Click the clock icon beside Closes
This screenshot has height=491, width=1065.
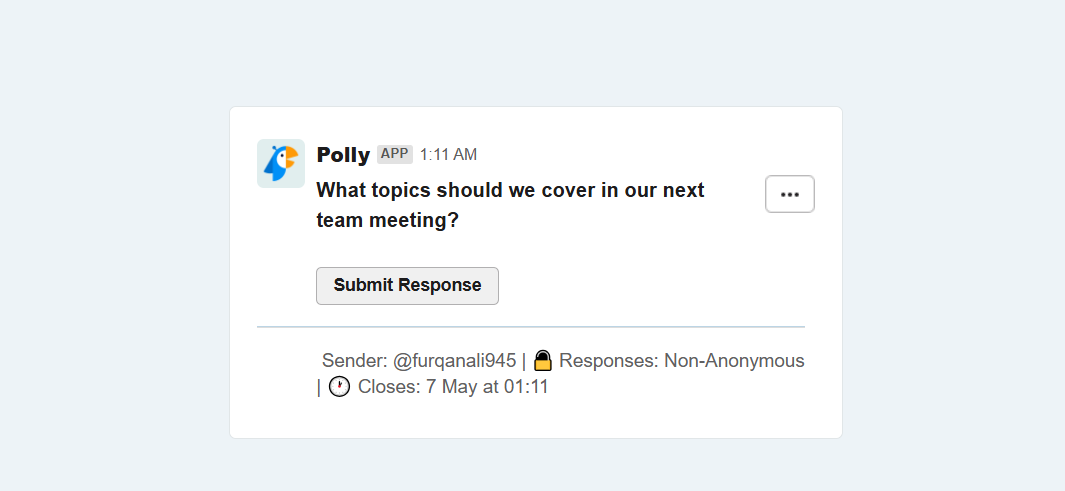coord(340,387)
